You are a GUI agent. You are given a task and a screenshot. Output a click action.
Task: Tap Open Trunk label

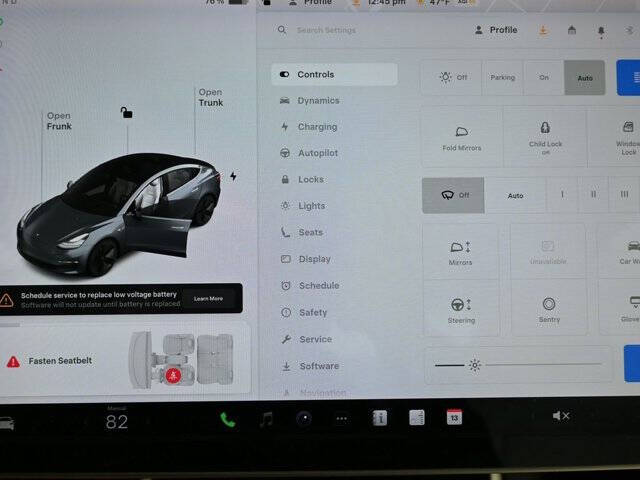[211, 97]
